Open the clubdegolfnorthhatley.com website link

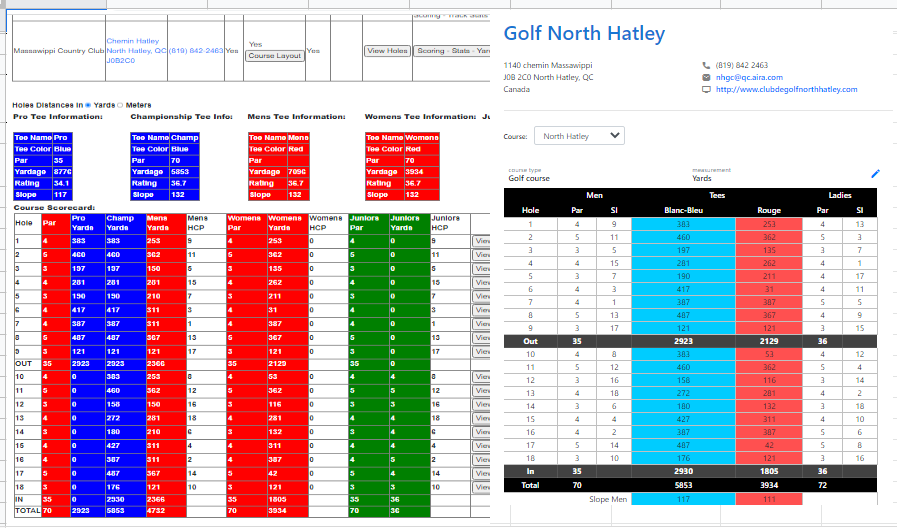[786, 89]
